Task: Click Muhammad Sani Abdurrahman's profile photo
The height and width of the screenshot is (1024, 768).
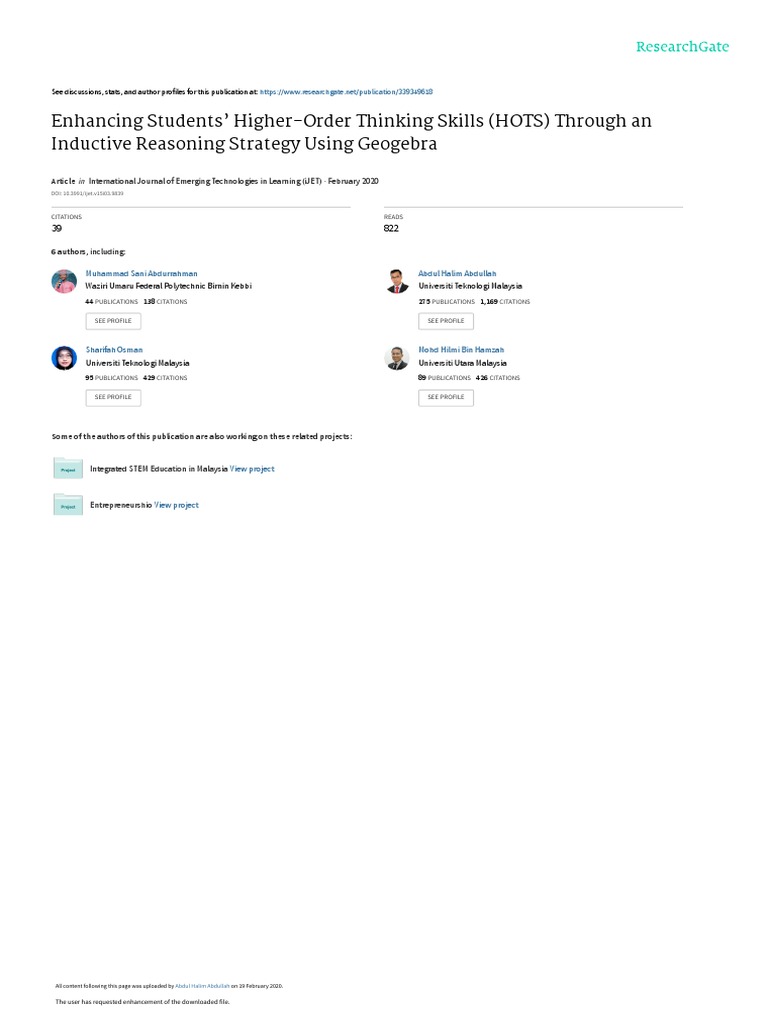Action: 64,281
